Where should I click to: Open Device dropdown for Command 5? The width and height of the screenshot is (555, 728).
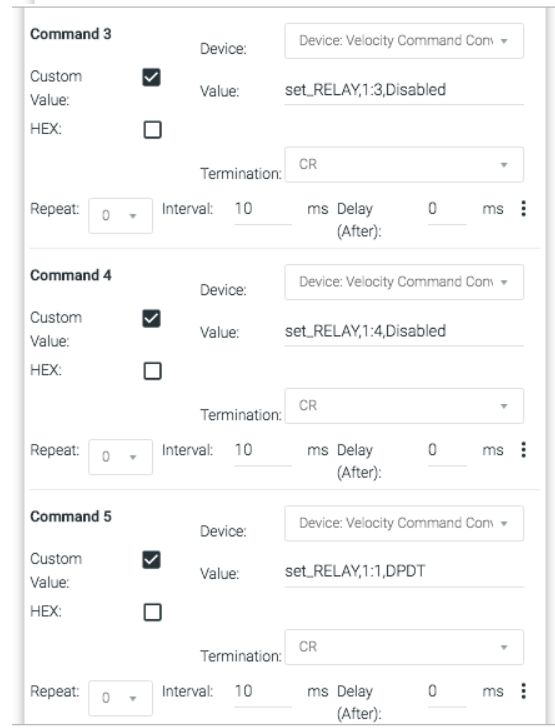pyautogui.click(x=404, y=523)
